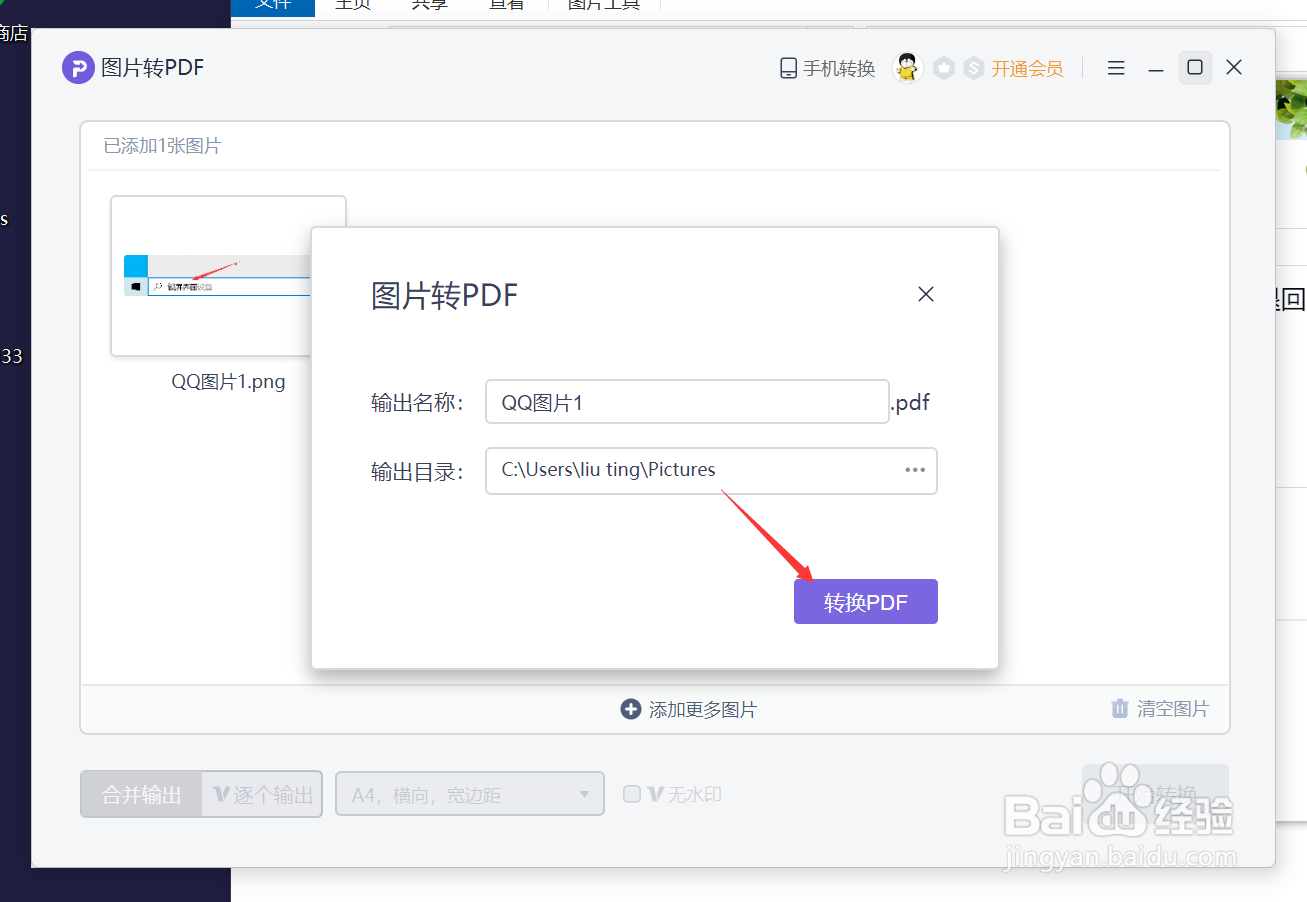Open the hamburger menu icon
1307x902 pixels.
click(x=1115, y=67)
